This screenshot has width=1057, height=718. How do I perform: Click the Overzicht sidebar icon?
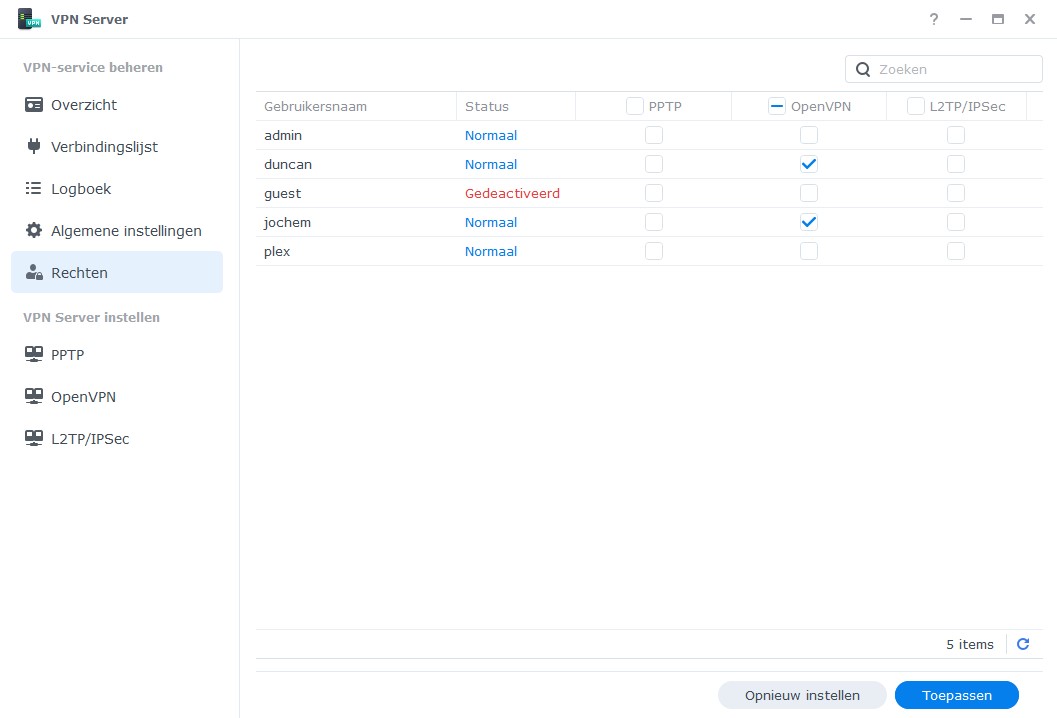34,104
